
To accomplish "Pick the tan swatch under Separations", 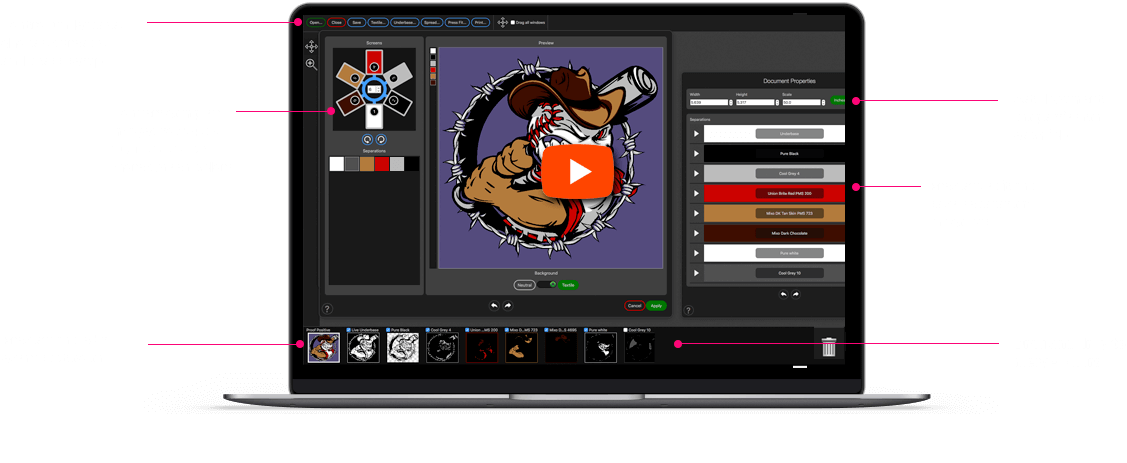I will pyautogui.click(x=367, y=164).
